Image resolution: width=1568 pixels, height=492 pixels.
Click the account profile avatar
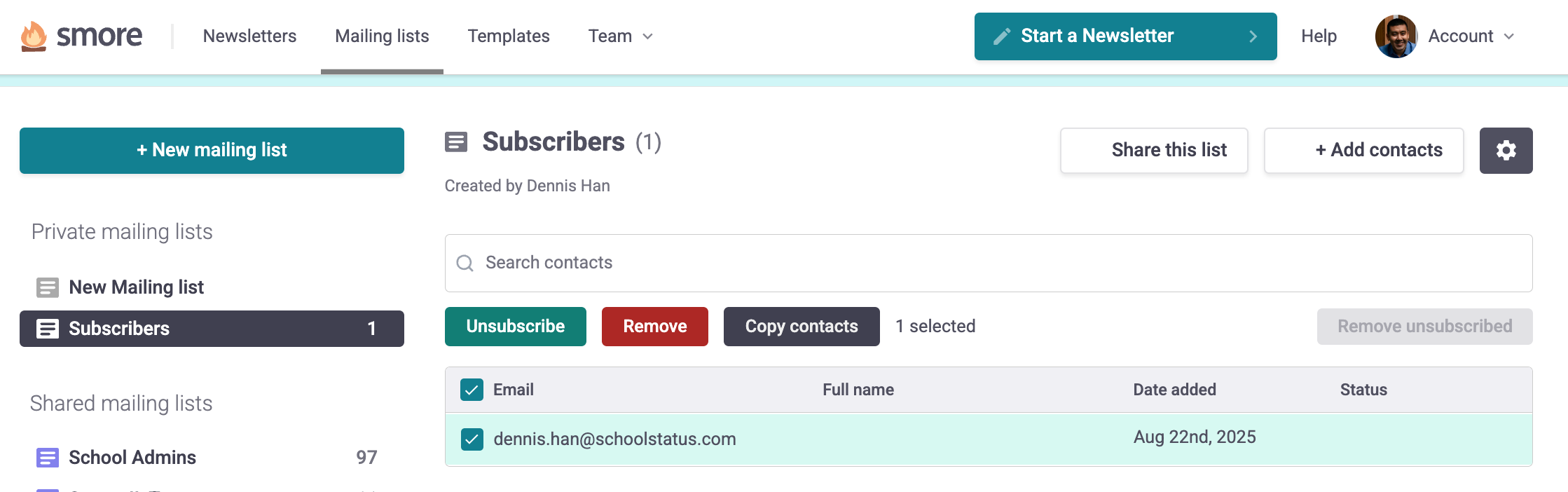[x=1396, y=36]
